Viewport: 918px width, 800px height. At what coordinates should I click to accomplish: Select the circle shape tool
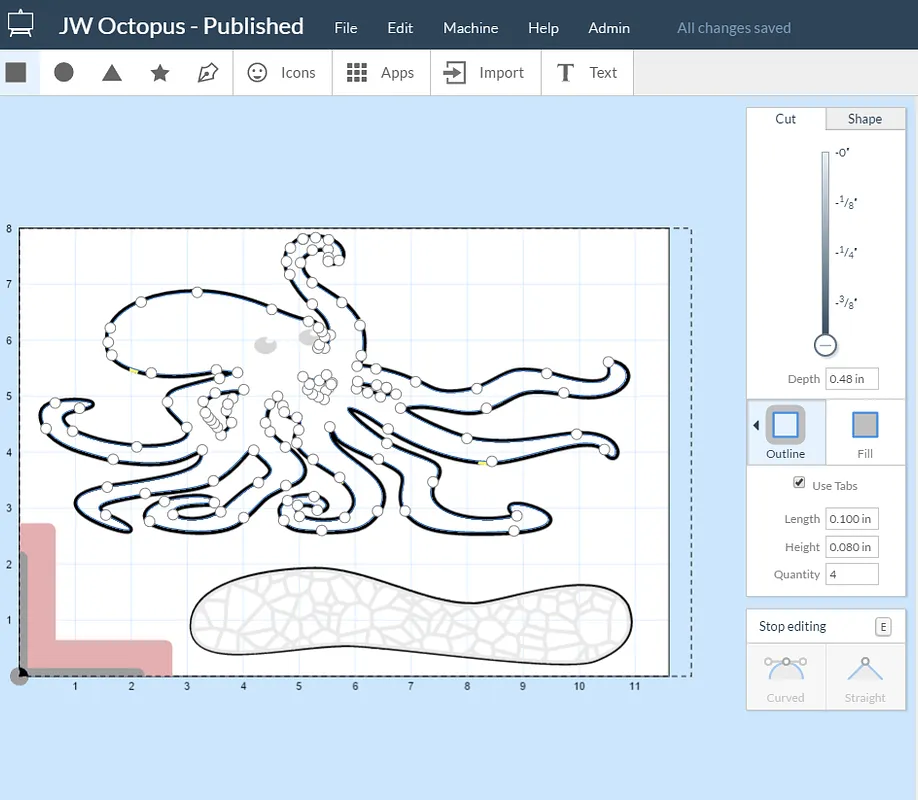point(64,72)
